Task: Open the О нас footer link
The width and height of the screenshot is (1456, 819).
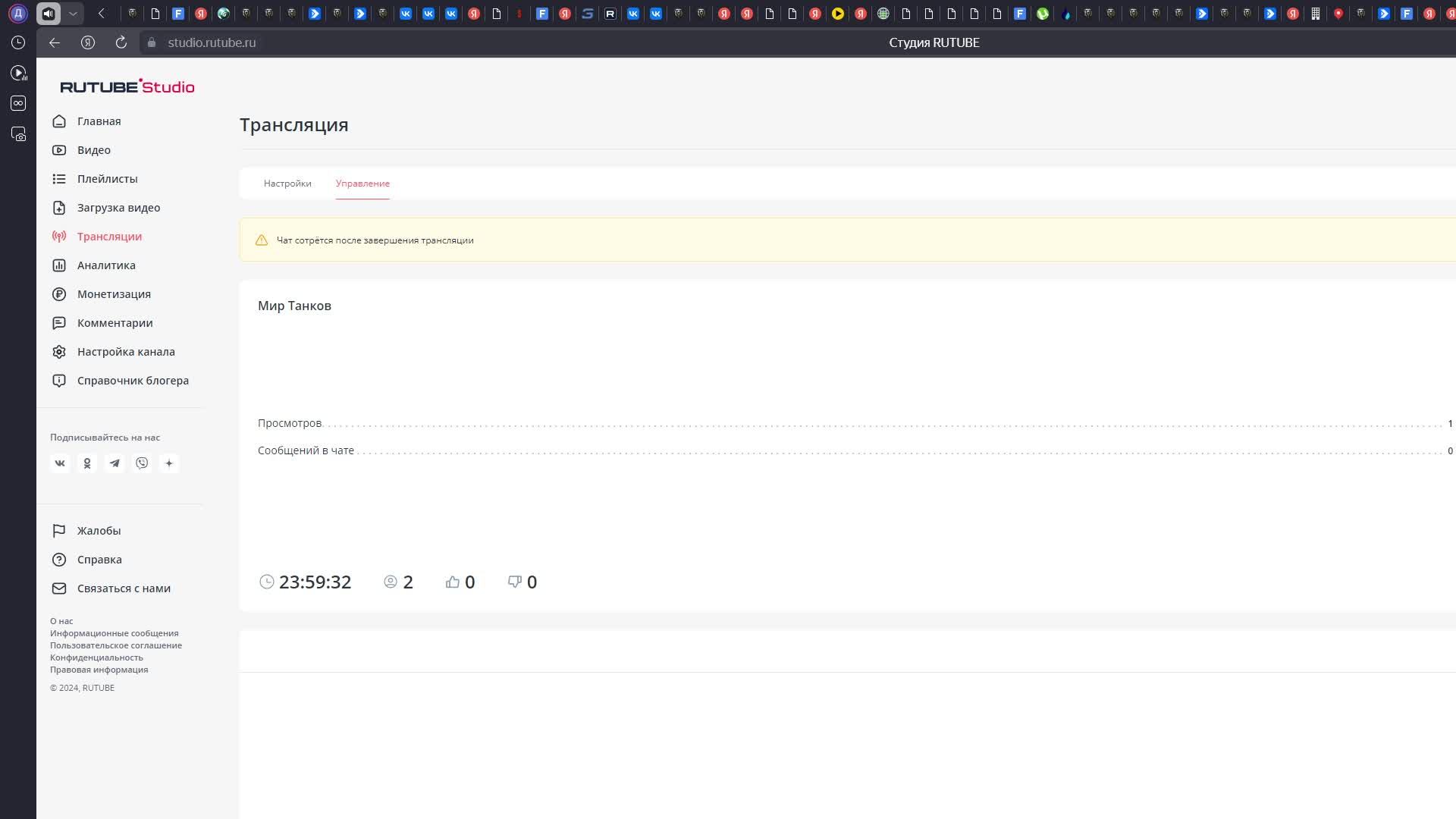Action: point(61,621)
